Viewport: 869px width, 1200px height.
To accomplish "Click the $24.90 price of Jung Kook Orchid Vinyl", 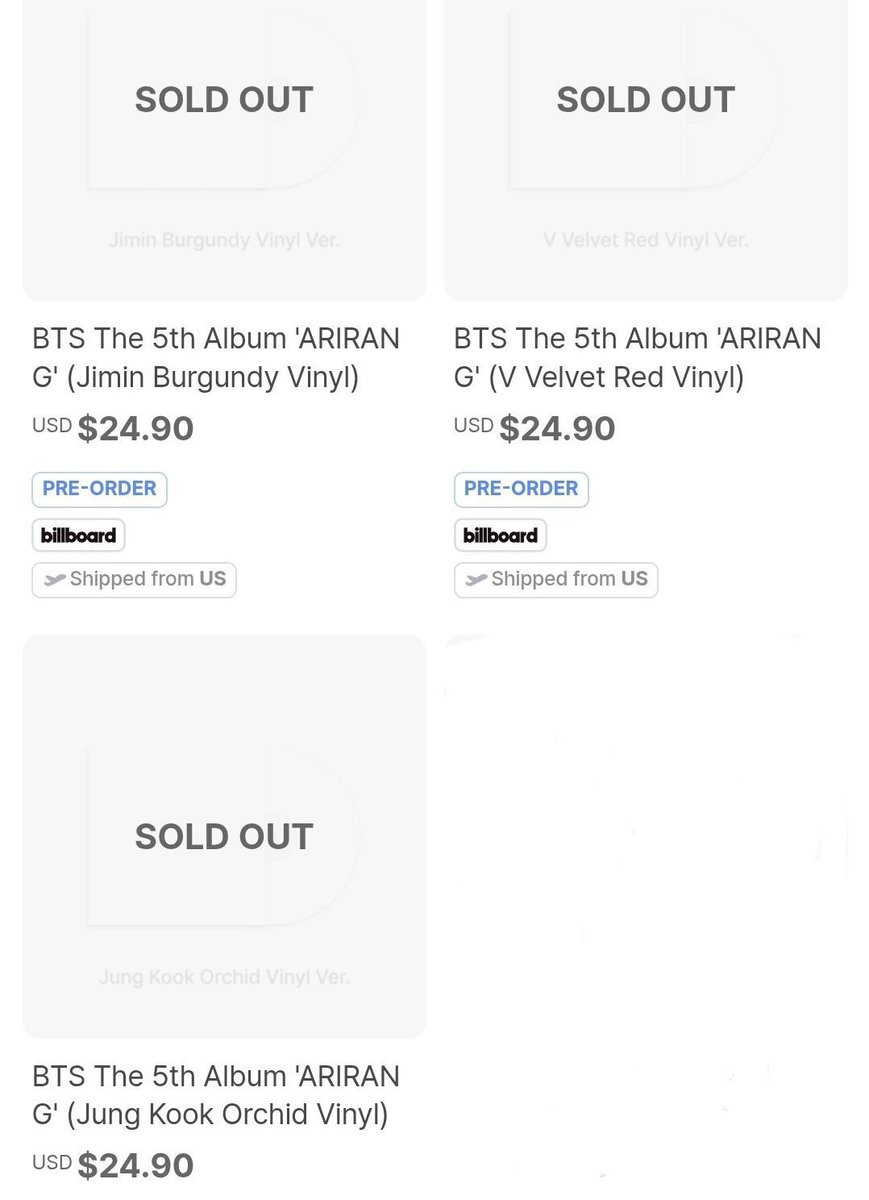I will click(135, 1166).
